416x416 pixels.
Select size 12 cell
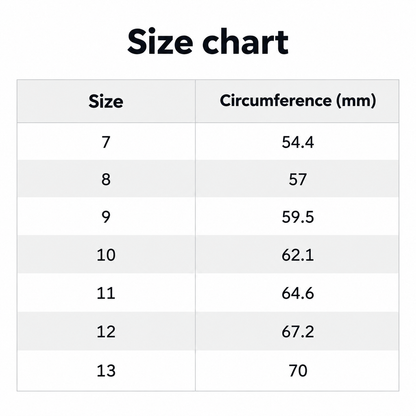click(106, 332)
